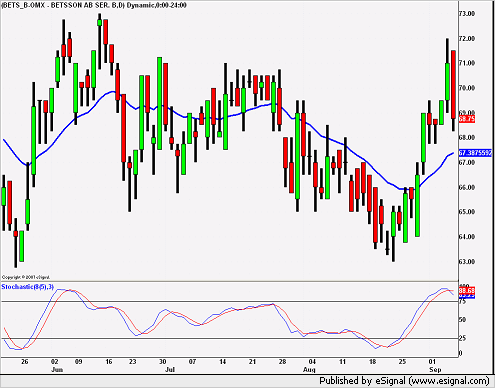Click the Jun month label

coord(57,370)
